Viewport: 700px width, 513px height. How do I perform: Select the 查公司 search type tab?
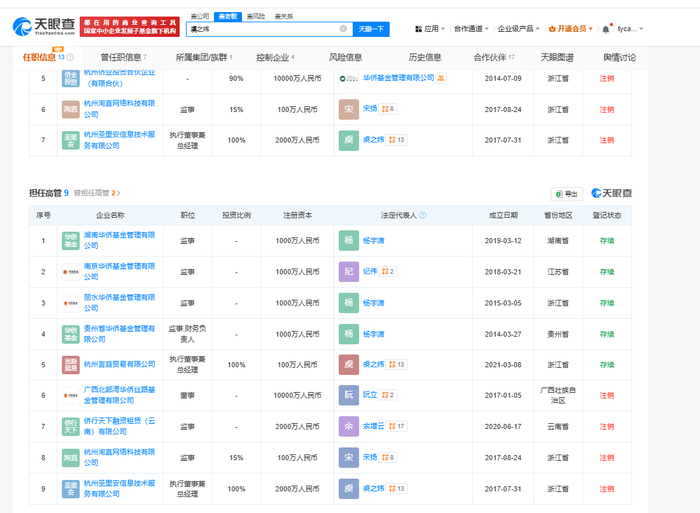198,17
